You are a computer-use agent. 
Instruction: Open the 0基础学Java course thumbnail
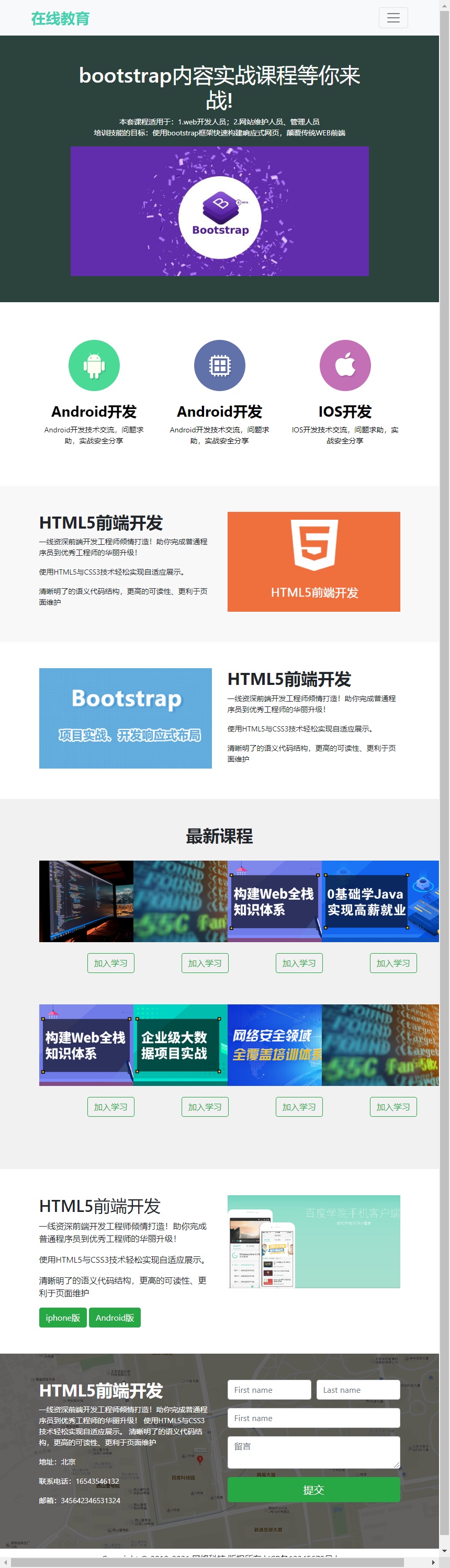point(380,901)
